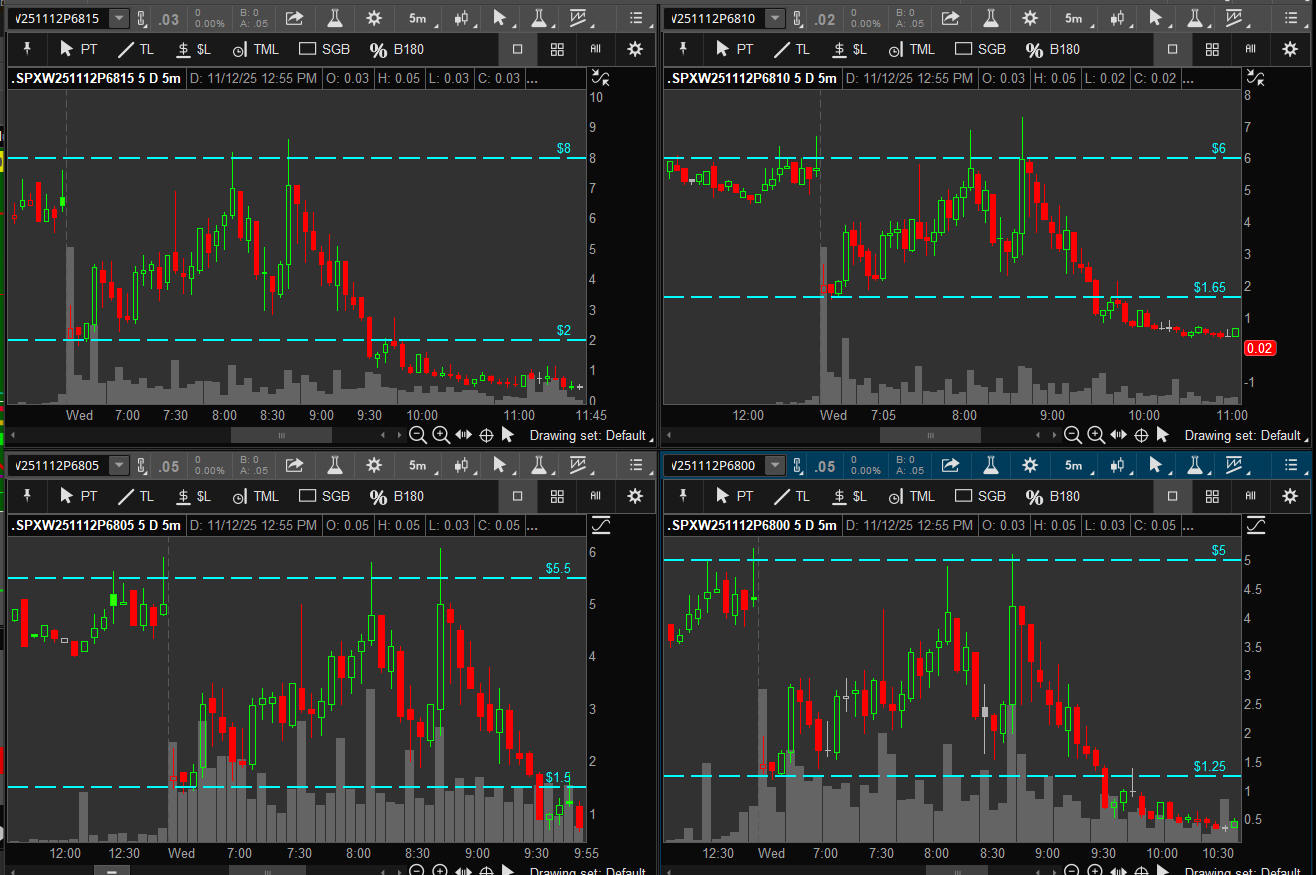Open symbol dropdown for P6815 chart

click(x=119, y=18)
